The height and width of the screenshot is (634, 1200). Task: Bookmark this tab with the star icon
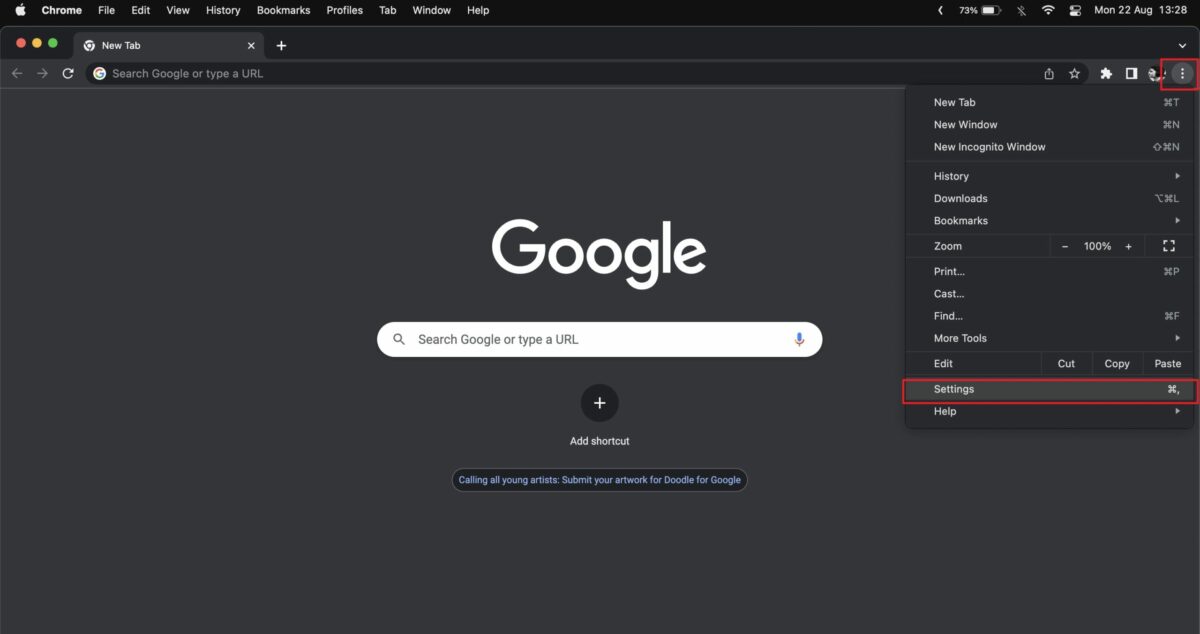click(x=1074, y=73)
